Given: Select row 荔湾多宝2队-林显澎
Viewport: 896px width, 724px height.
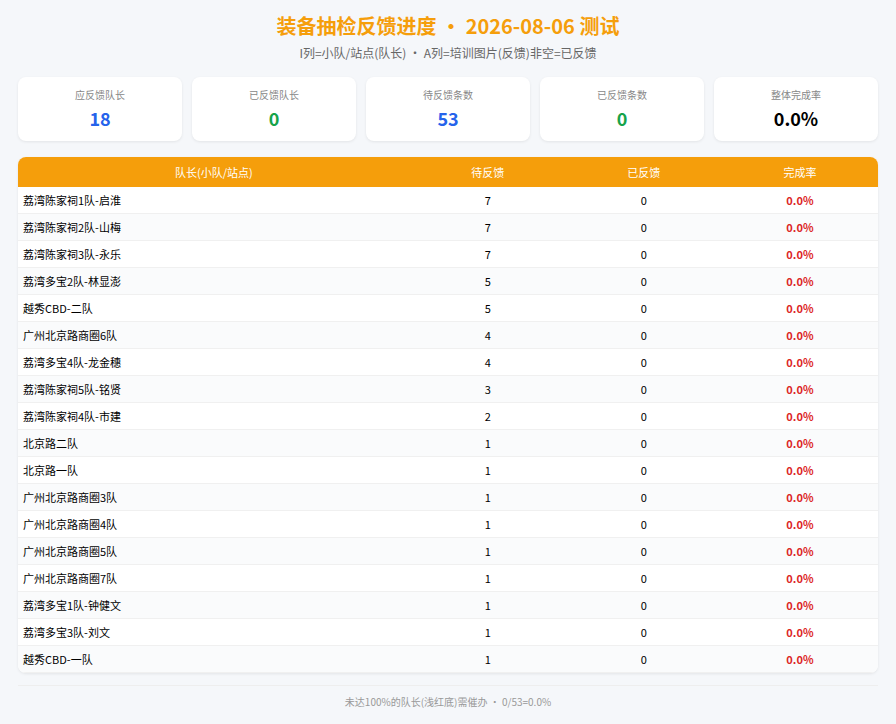Looking at the screenshot, I should coord(448,282).
